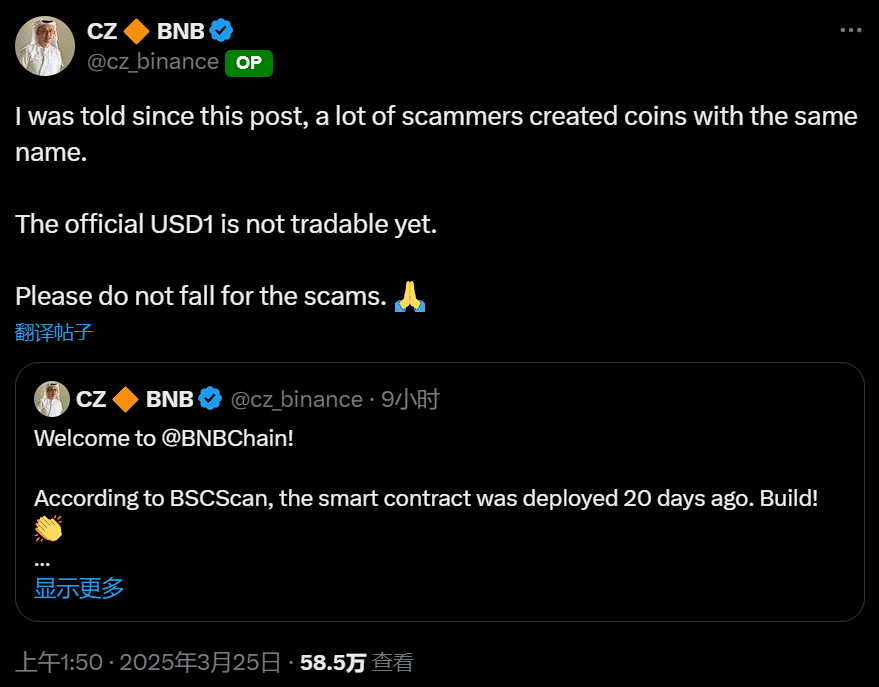Click the 9小时 timestamp in the quoted post
879x687 pixels.
[410, 400]
